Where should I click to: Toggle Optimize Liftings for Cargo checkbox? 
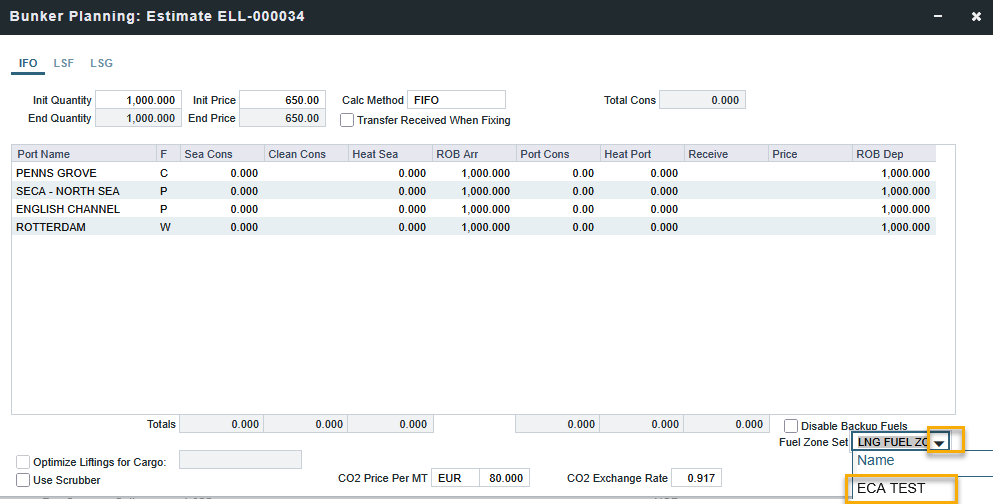(x=23, y=462)
